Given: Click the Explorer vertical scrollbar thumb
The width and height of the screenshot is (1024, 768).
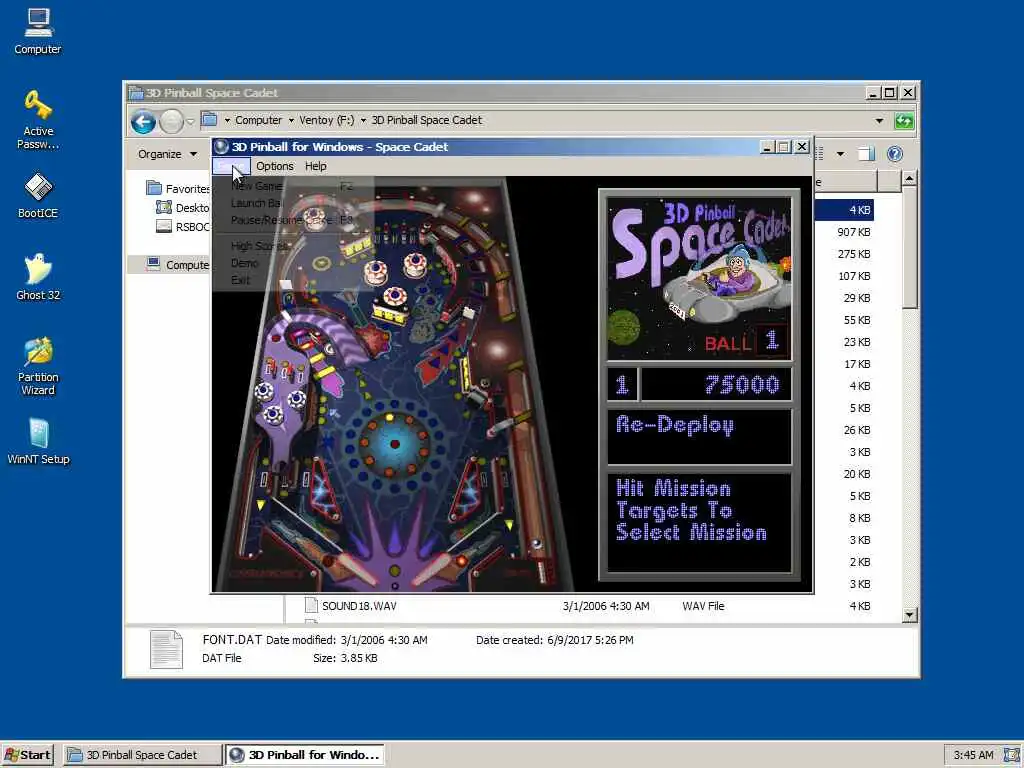Looking at the screenshot, I should point(910,247).
